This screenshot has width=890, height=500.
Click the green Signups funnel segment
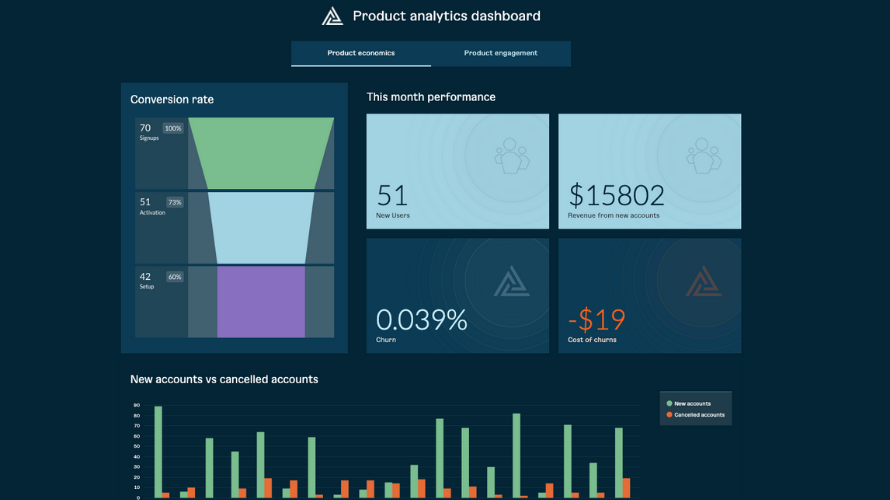point(261,152)
